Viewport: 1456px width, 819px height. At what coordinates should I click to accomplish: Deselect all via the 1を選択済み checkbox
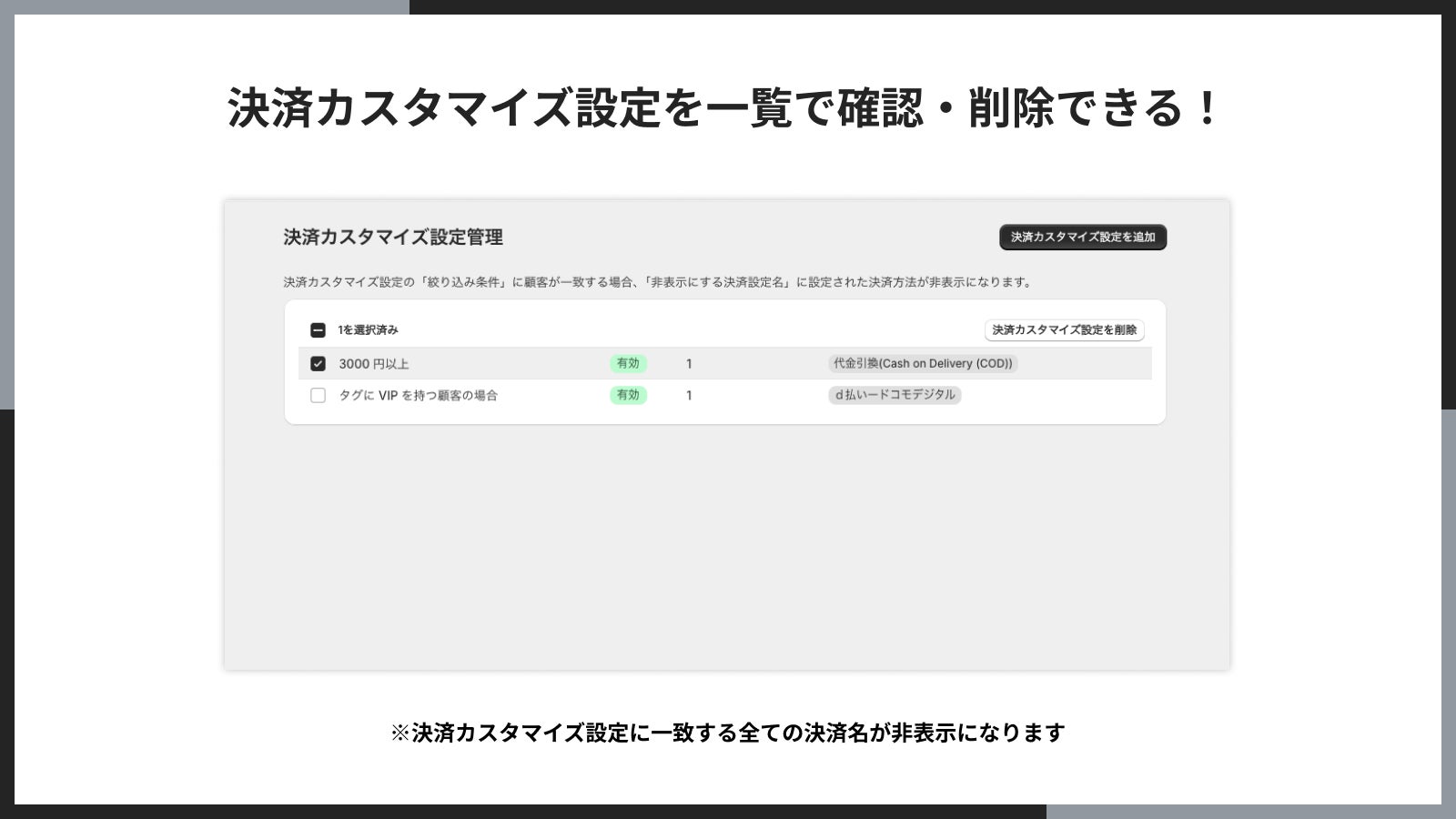point(318,330)
